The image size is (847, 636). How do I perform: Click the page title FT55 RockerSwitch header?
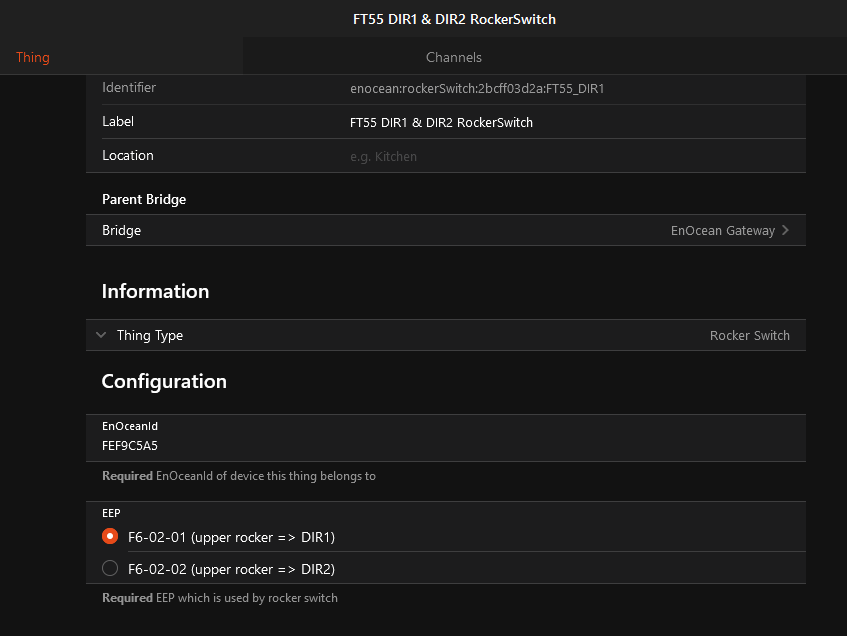[454, 19]
